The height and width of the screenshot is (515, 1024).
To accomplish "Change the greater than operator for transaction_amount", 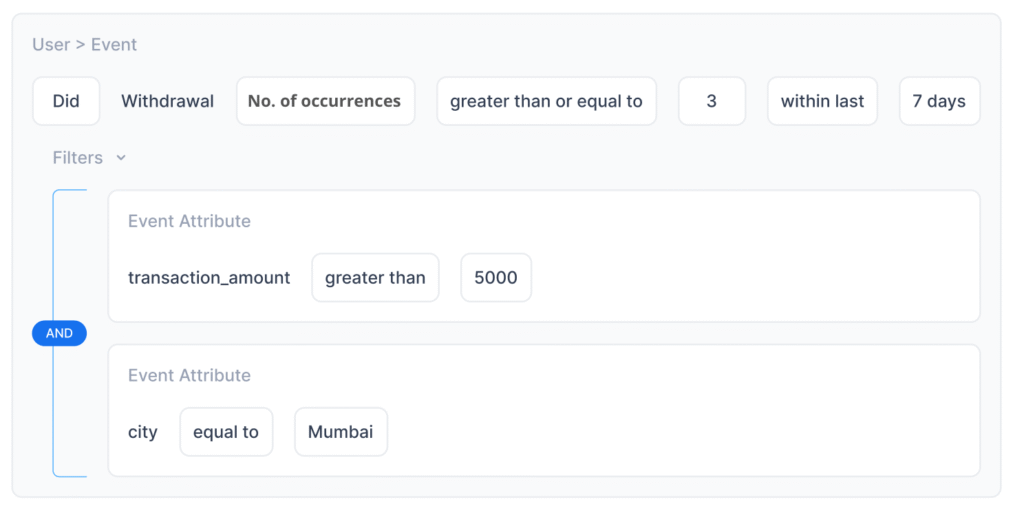I will coord(375,278).
